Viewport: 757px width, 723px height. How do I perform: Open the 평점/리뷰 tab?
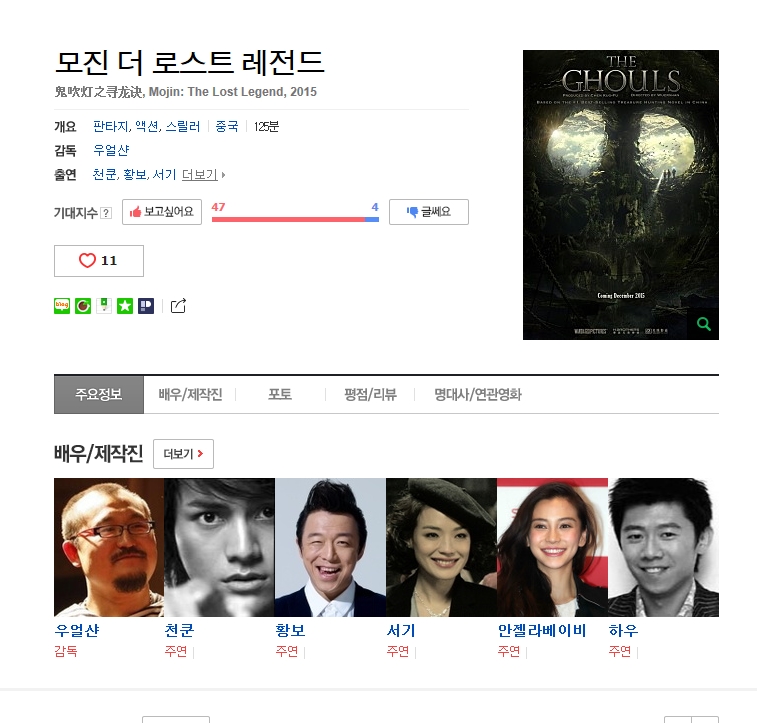[370, 395]
